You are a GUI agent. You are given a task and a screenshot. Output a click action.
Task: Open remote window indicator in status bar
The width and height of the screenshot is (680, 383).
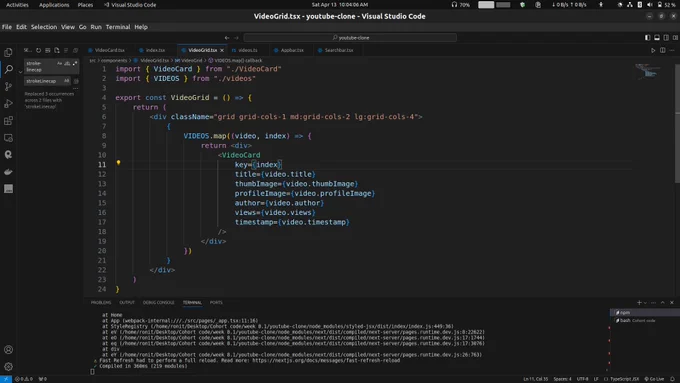[x=6, y=379]
